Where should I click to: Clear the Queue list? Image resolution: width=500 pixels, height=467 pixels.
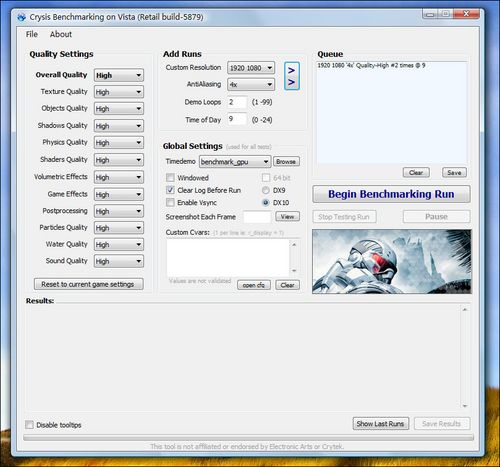point(416,173)
